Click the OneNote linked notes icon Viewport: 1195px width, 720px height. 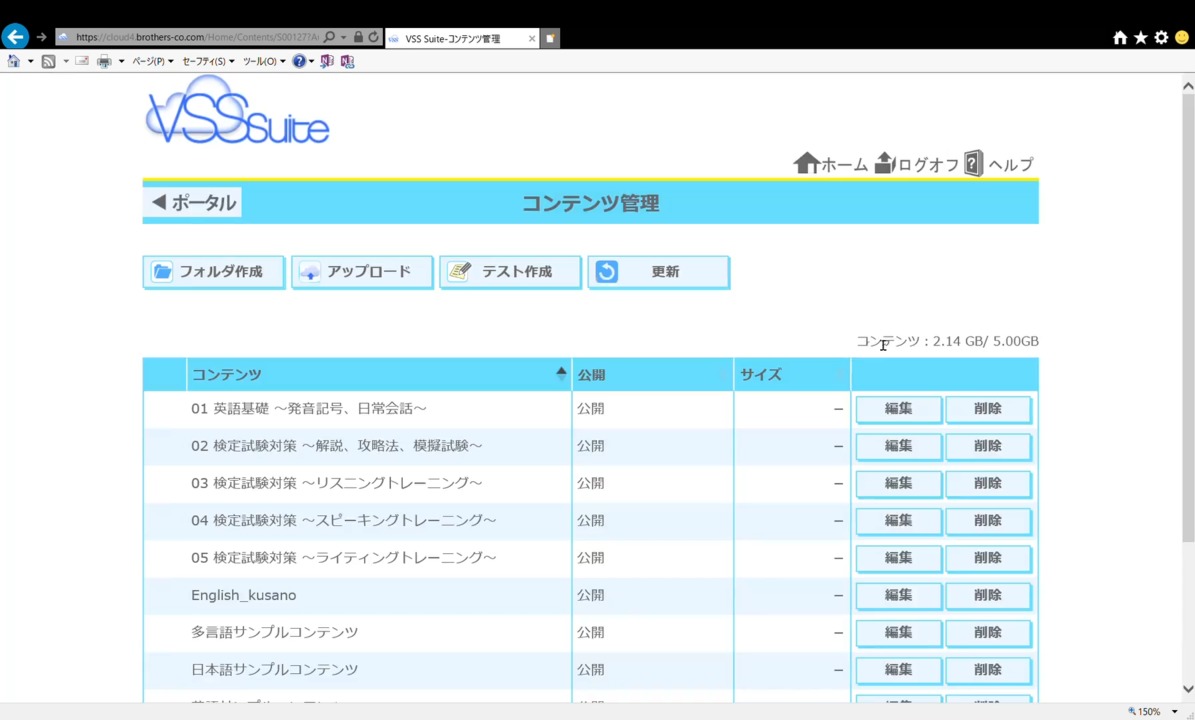348,61
